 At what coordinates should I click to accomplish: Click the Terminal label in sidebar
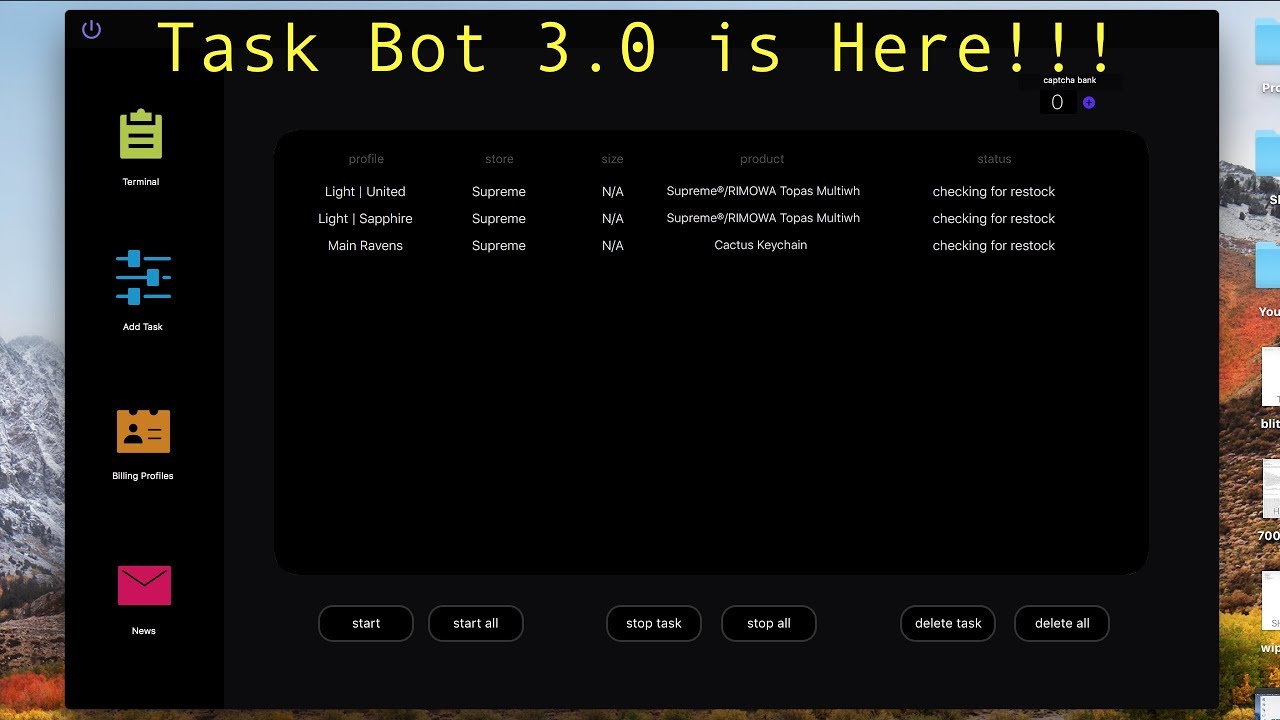click(141, 182)
